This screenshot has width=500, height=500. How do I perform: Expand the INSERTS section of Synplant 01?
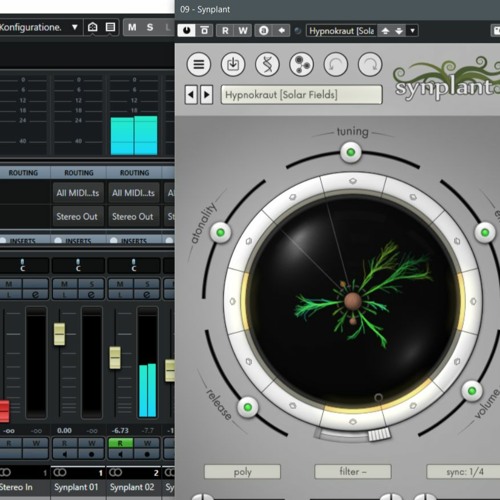point(79,240)
